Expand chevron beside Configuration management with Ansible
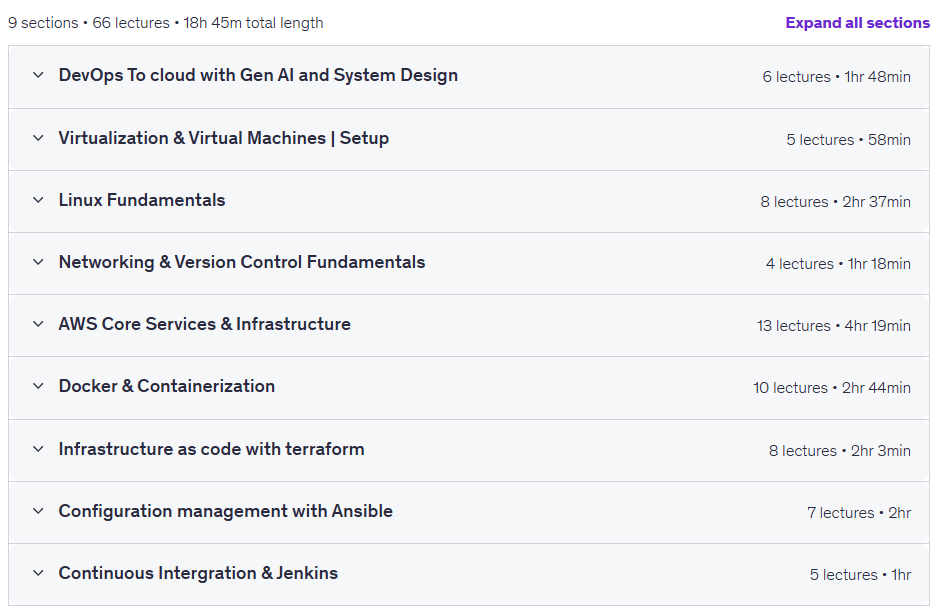This screenshot has width=937, height=615. 38,511
